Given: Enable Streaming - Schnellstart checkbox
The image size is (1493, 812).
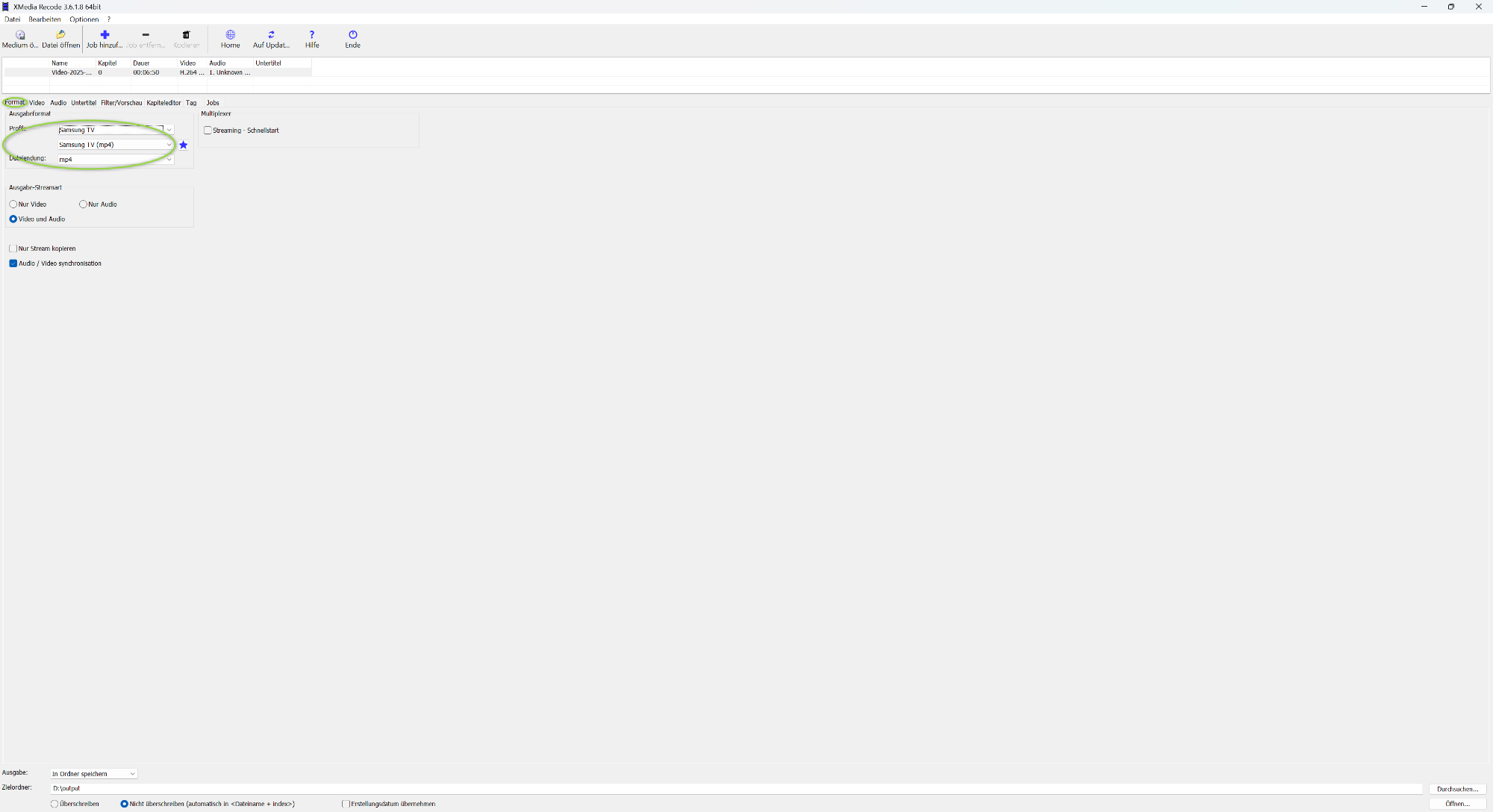Looking at the screenshot, I should [x=208, y=131].
